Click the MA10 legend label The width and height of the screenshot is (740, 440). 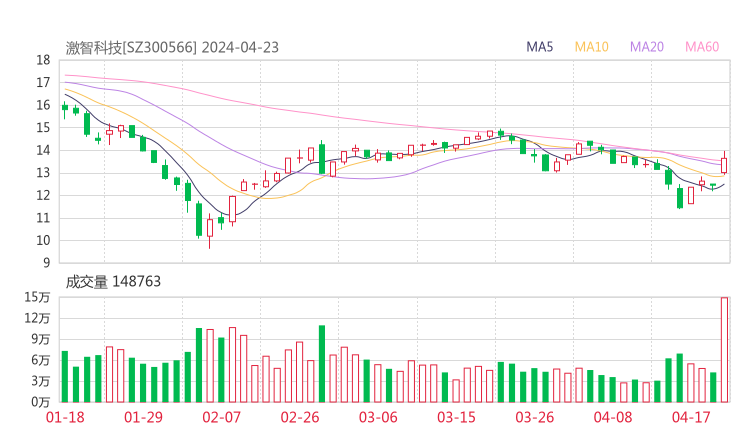pyautogui.click(x=591, y=47)
